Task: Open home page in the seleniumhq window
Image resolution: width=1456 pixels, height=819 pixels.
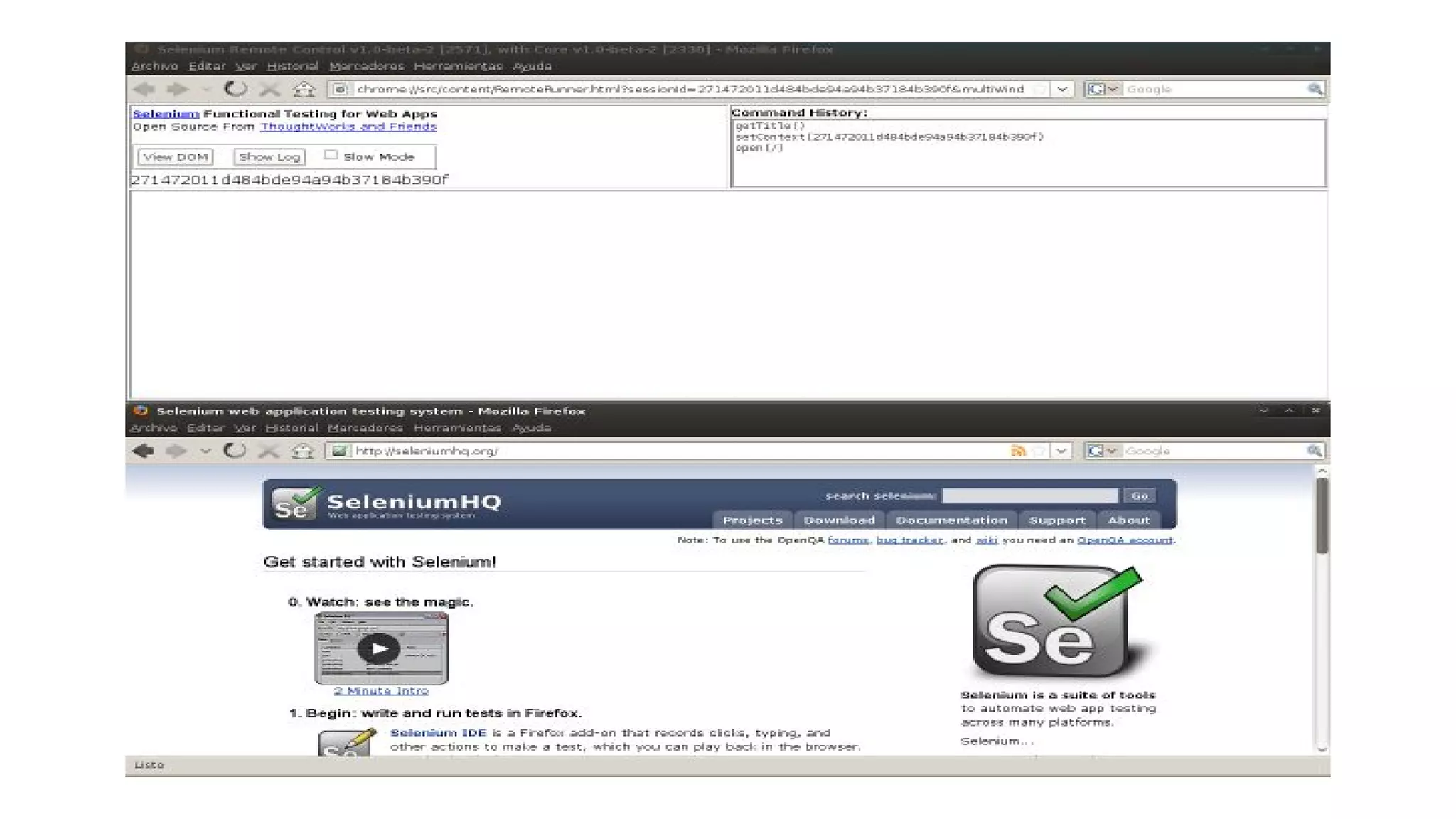Action: (x=302, y=451)
